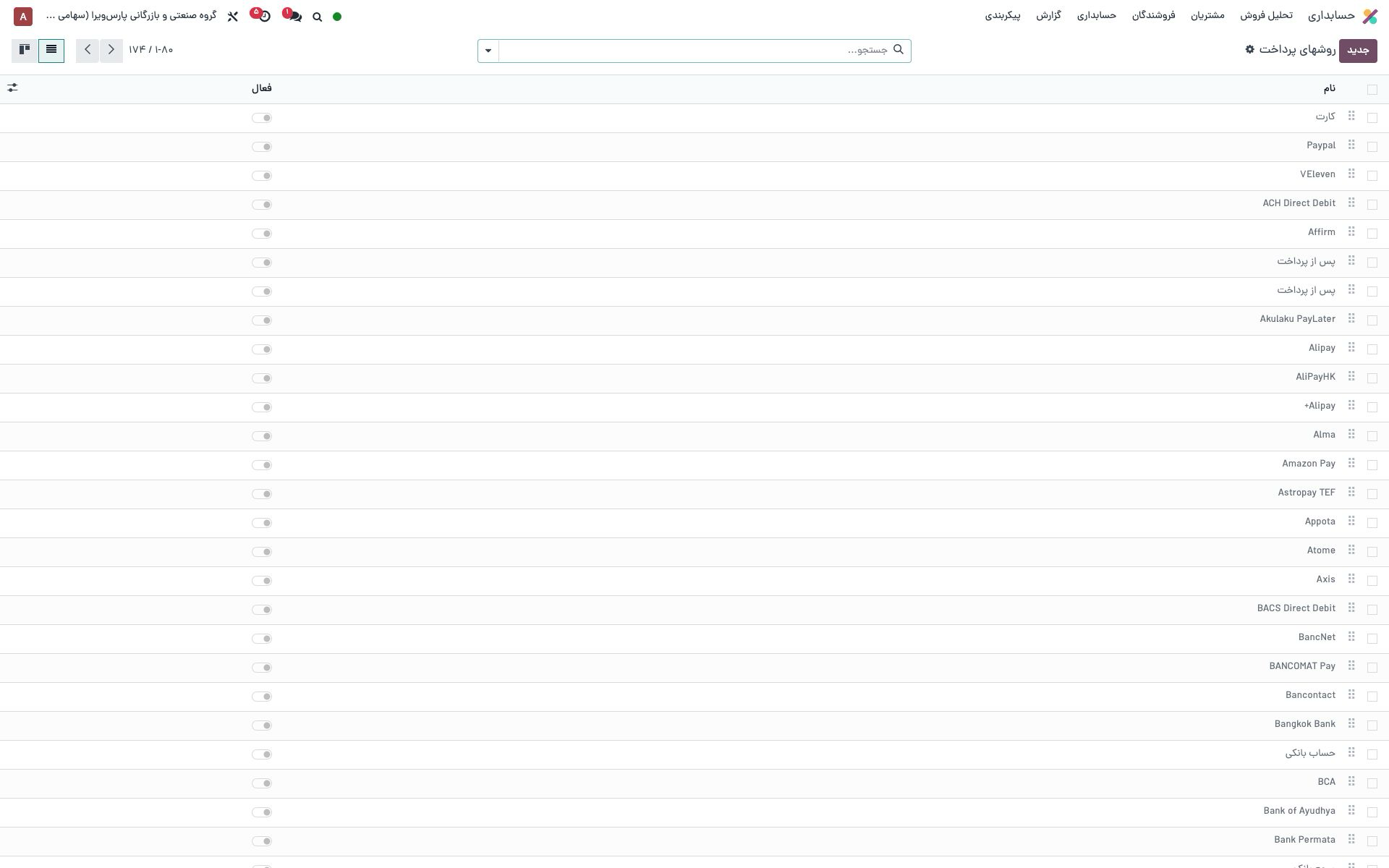
Task: Open the company switcher گروه صنعتی و بازرگانی
Action: (x=132, y=16)
